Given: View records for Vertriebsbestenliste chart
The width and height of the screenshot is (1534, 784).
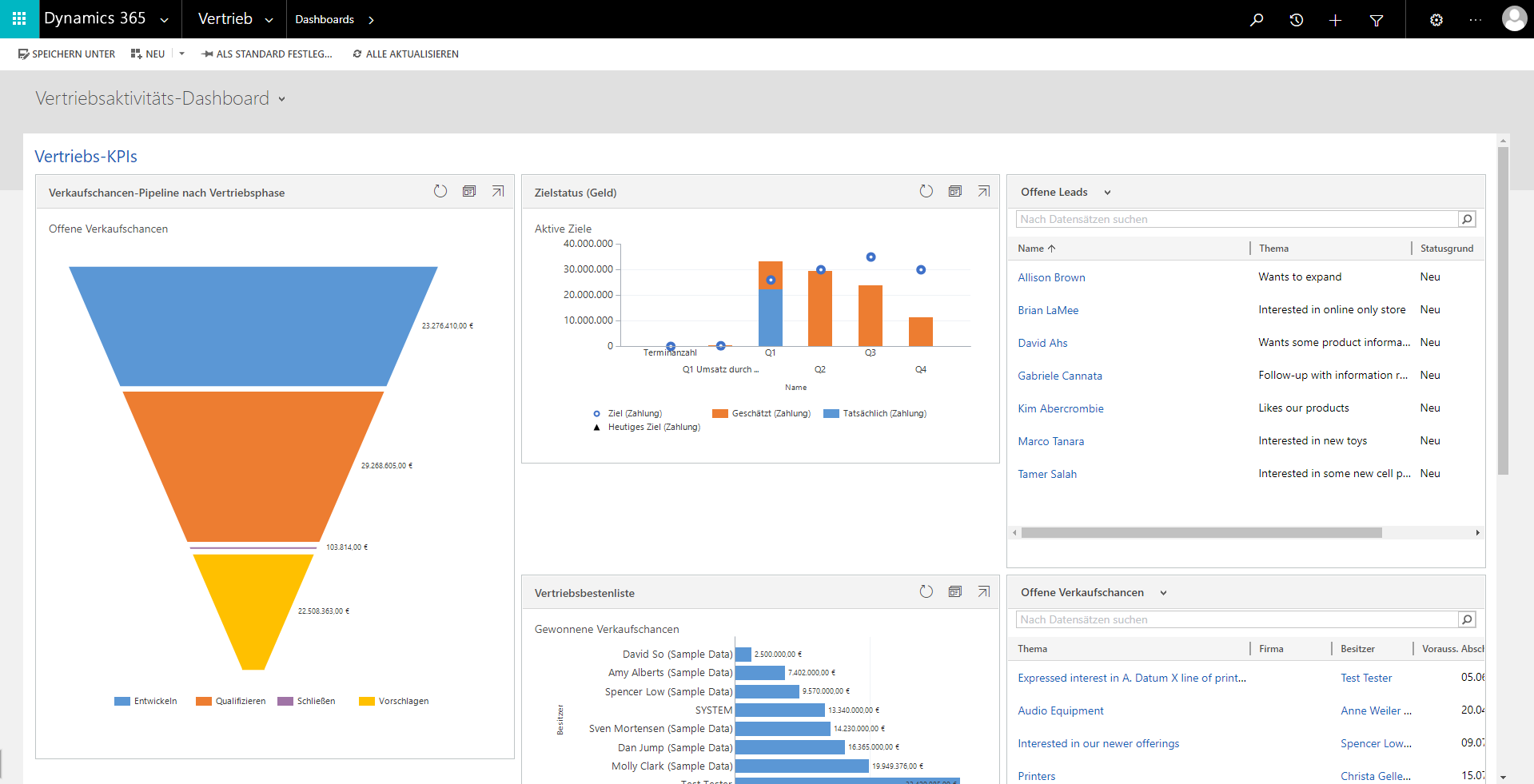Looking at the screenshot, I should point(954,591).
